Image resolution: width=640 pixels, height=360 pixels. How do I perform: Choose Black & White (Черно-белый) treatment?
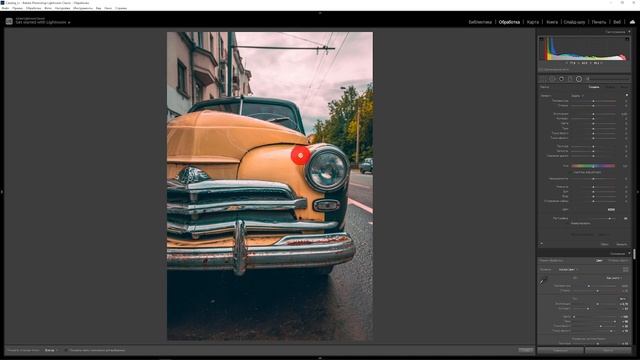618,260
